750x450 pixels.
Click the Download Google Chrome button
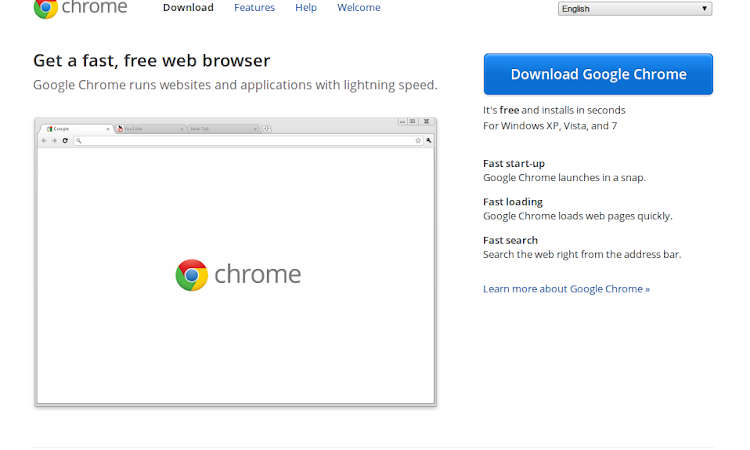coord(598,74)
